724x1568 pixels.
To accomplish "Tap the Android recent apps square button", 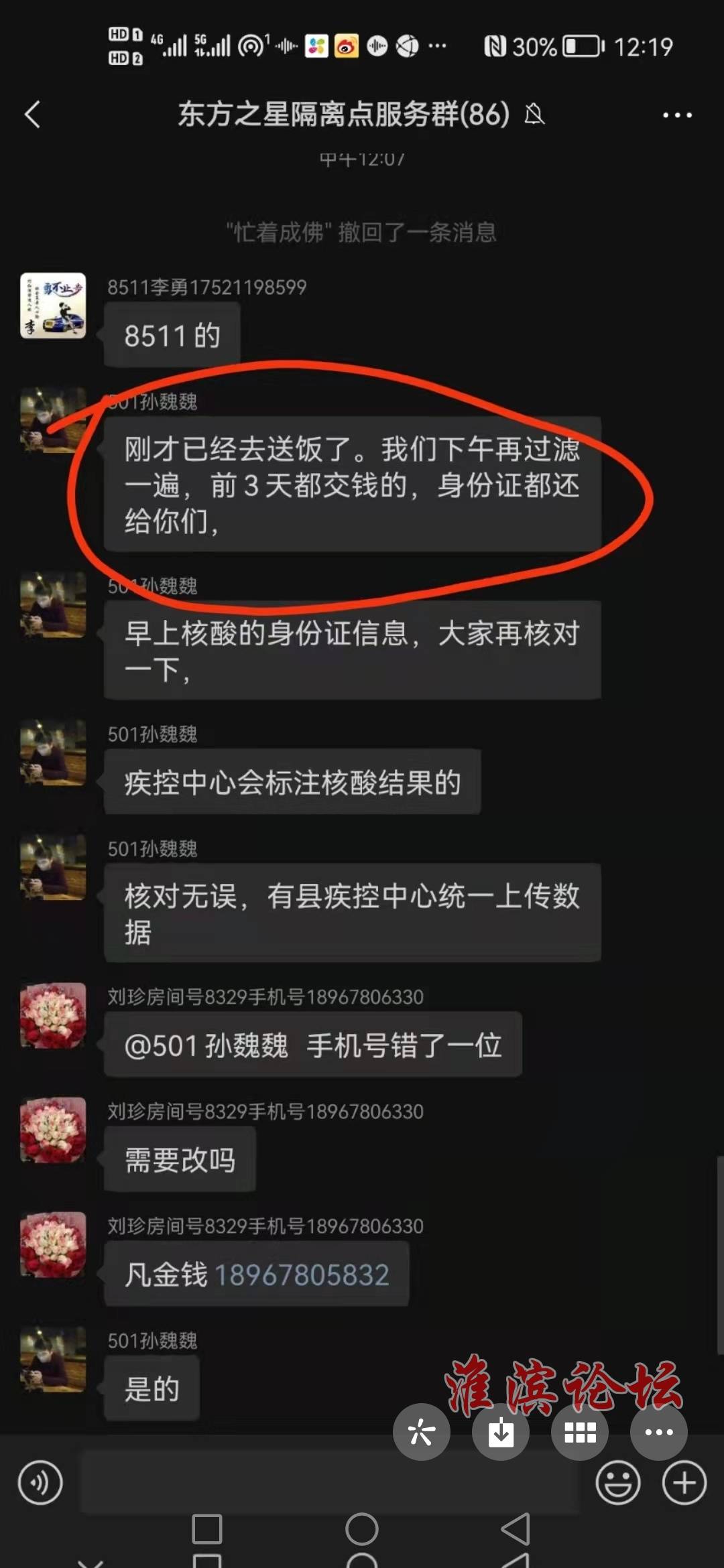I will click(207, 1530).
